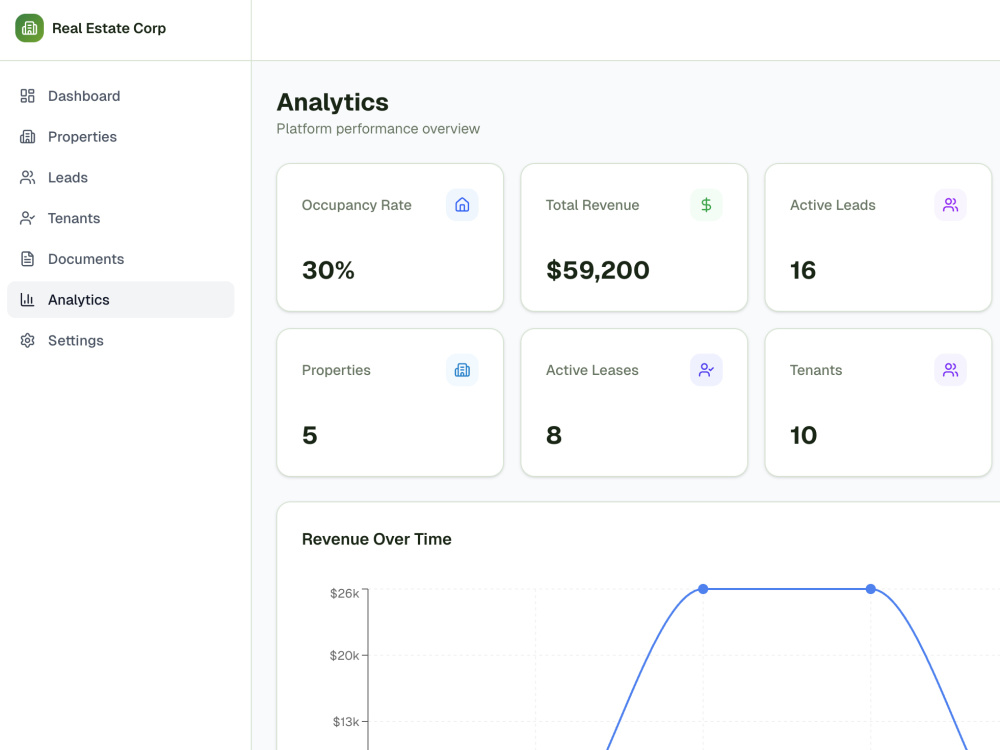Click the Occupancy Rate card label

click(x=357, y=205)
